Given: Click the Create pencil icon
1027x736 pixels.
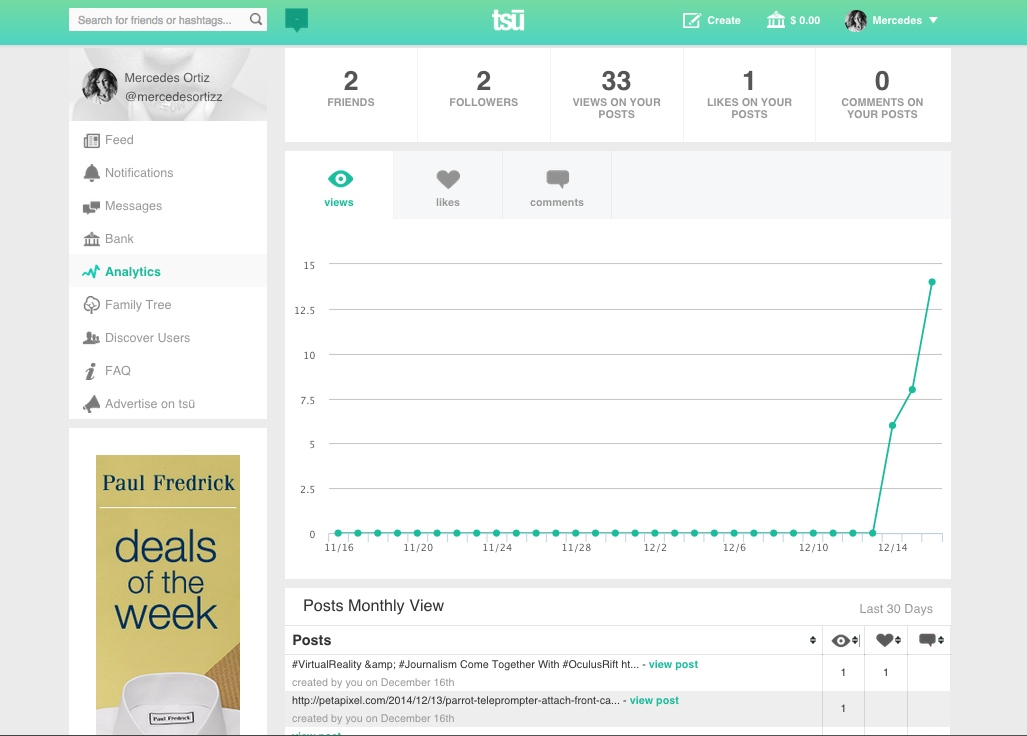Looking at the screenshot, I should (692, 20).
